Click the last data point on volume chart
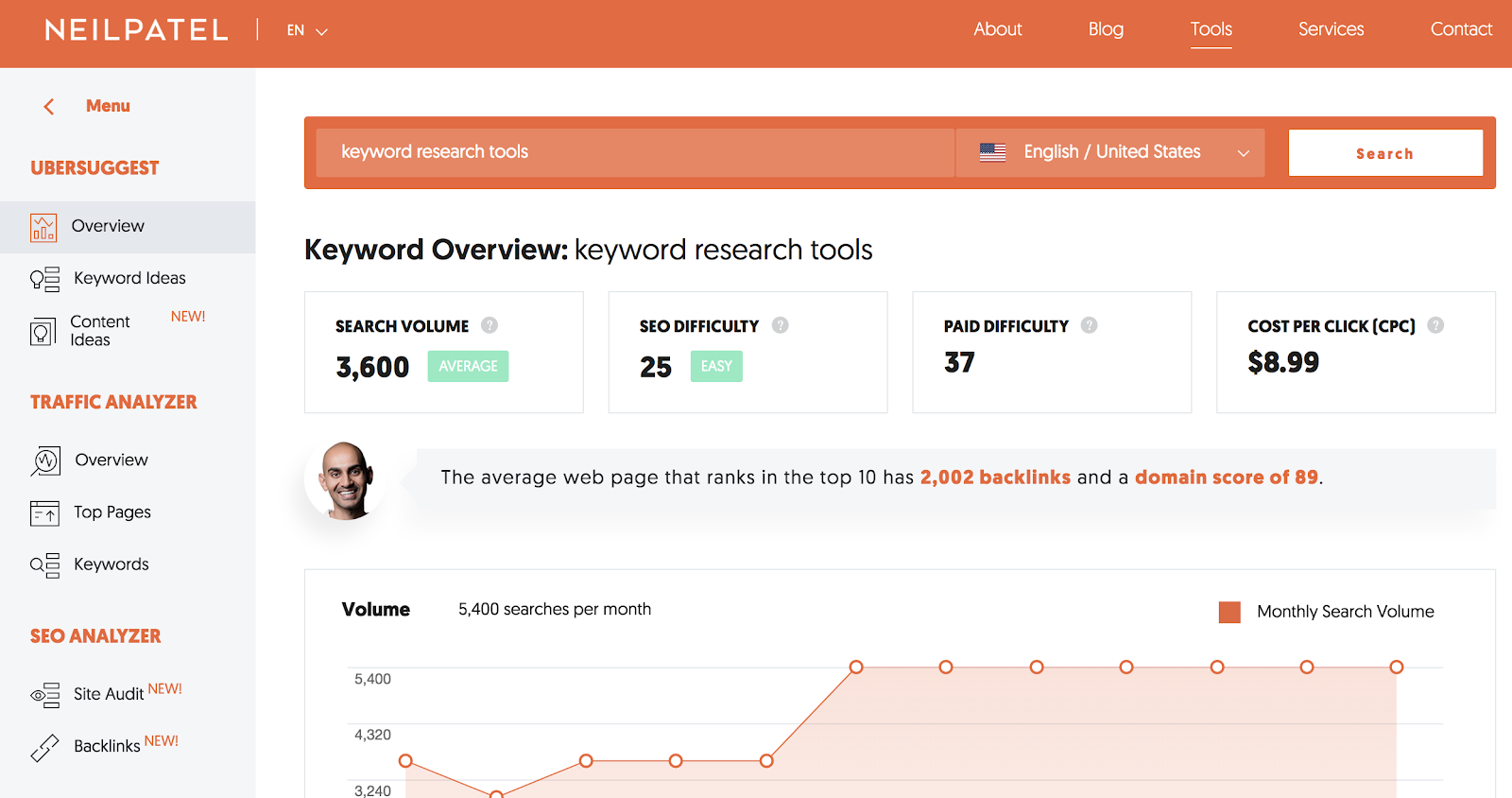This screenshot has width=1512, height=798. point(1397,668)
